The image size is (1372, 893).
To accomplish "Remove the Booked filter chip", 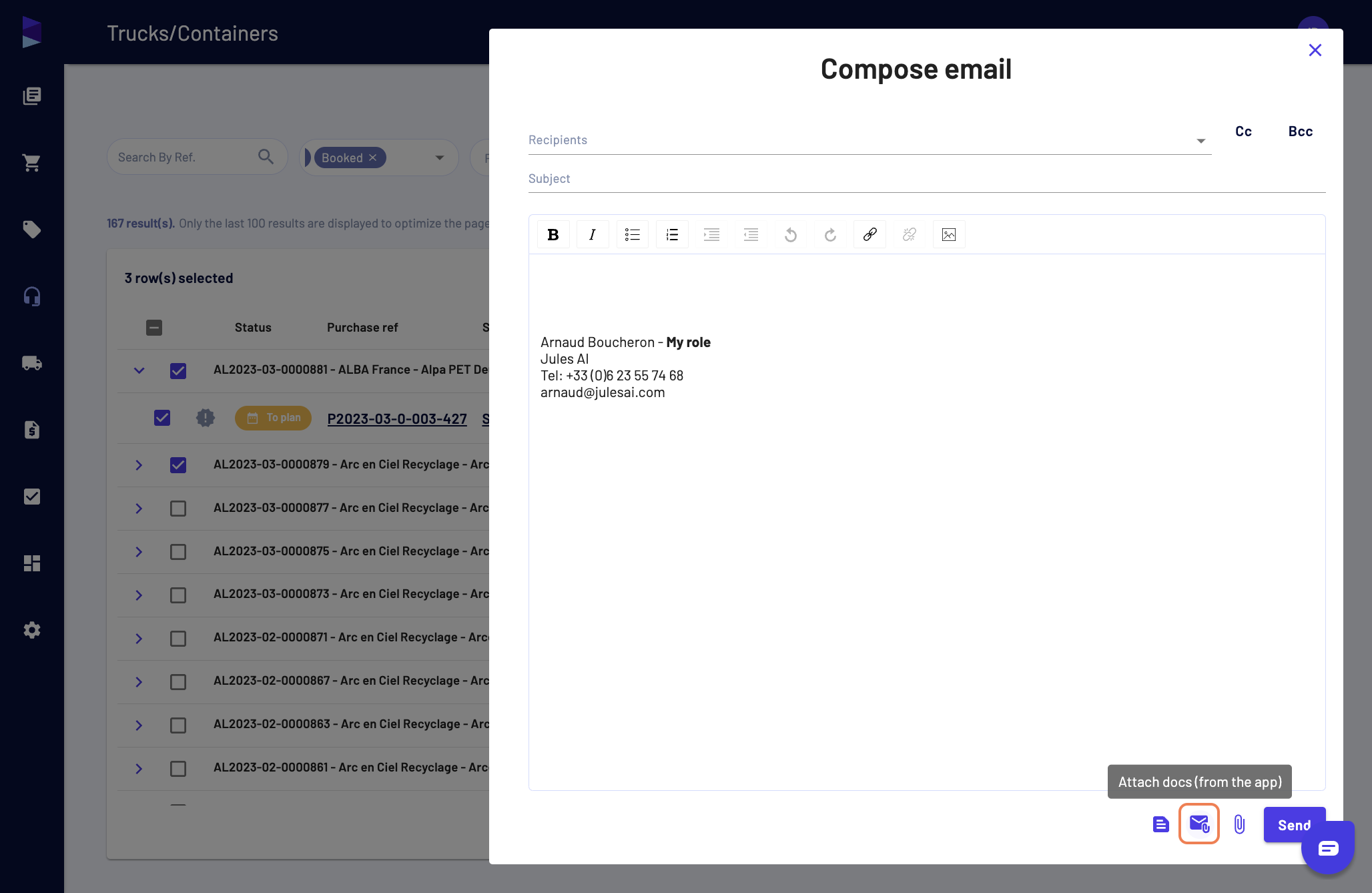I will pos(373,158).
